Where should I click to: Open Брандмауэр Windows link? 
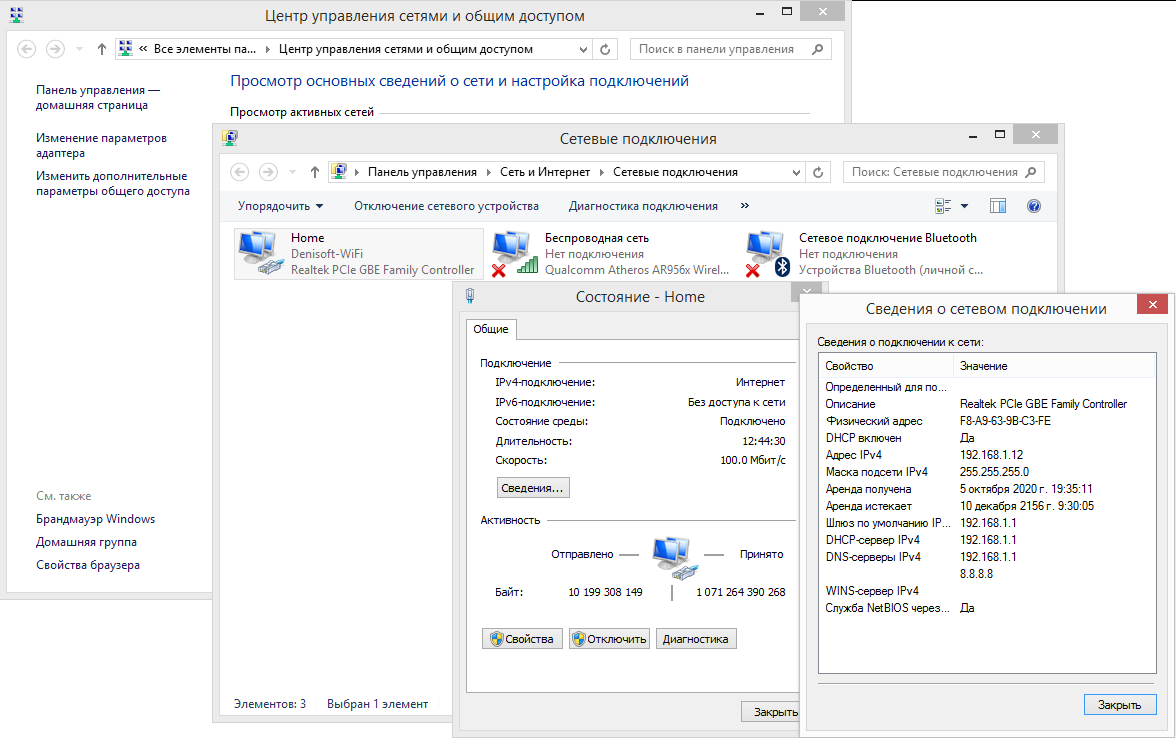tap(95, 519)
